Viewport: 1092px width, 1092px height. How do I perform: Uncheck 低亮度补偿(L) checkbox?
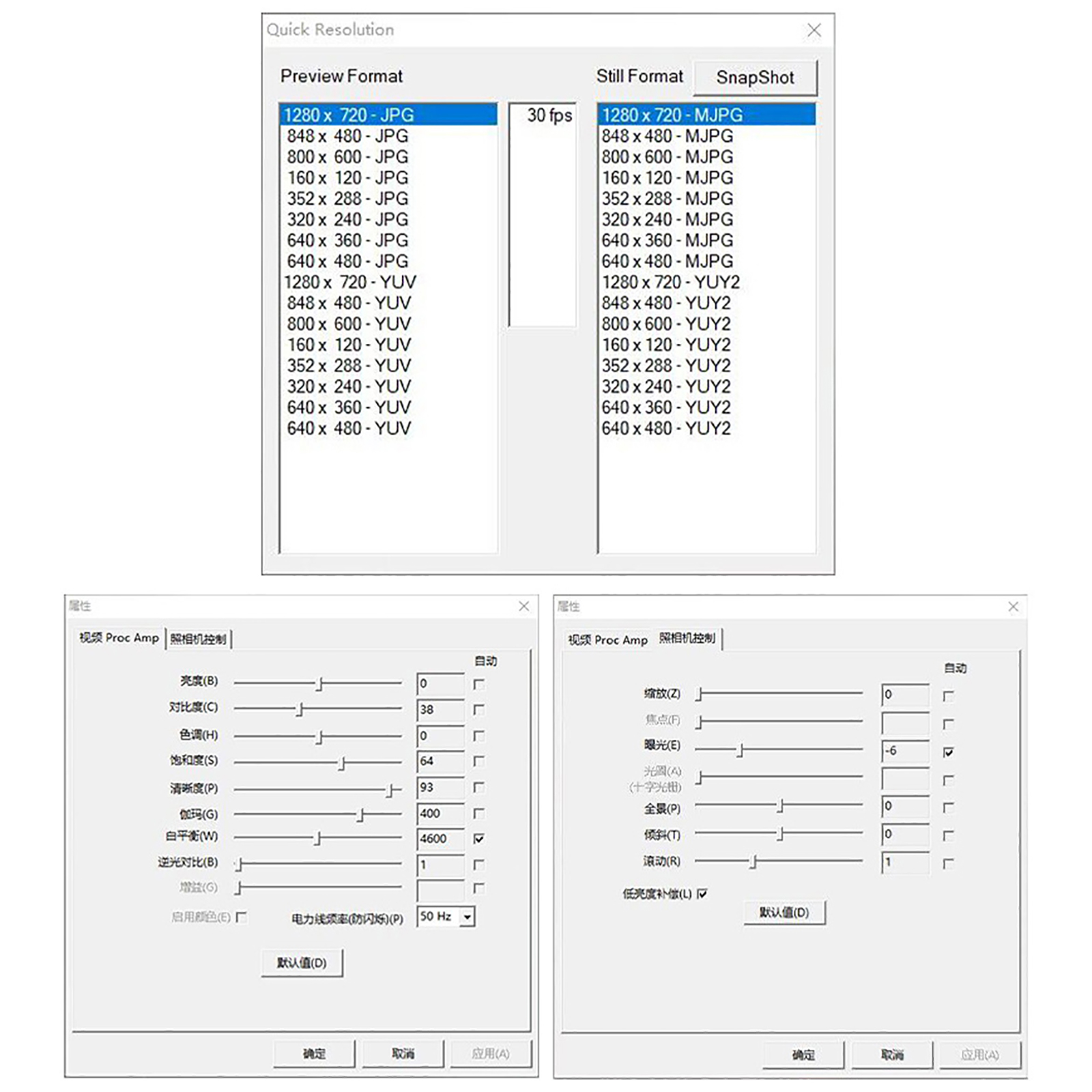tap(702, 894)
